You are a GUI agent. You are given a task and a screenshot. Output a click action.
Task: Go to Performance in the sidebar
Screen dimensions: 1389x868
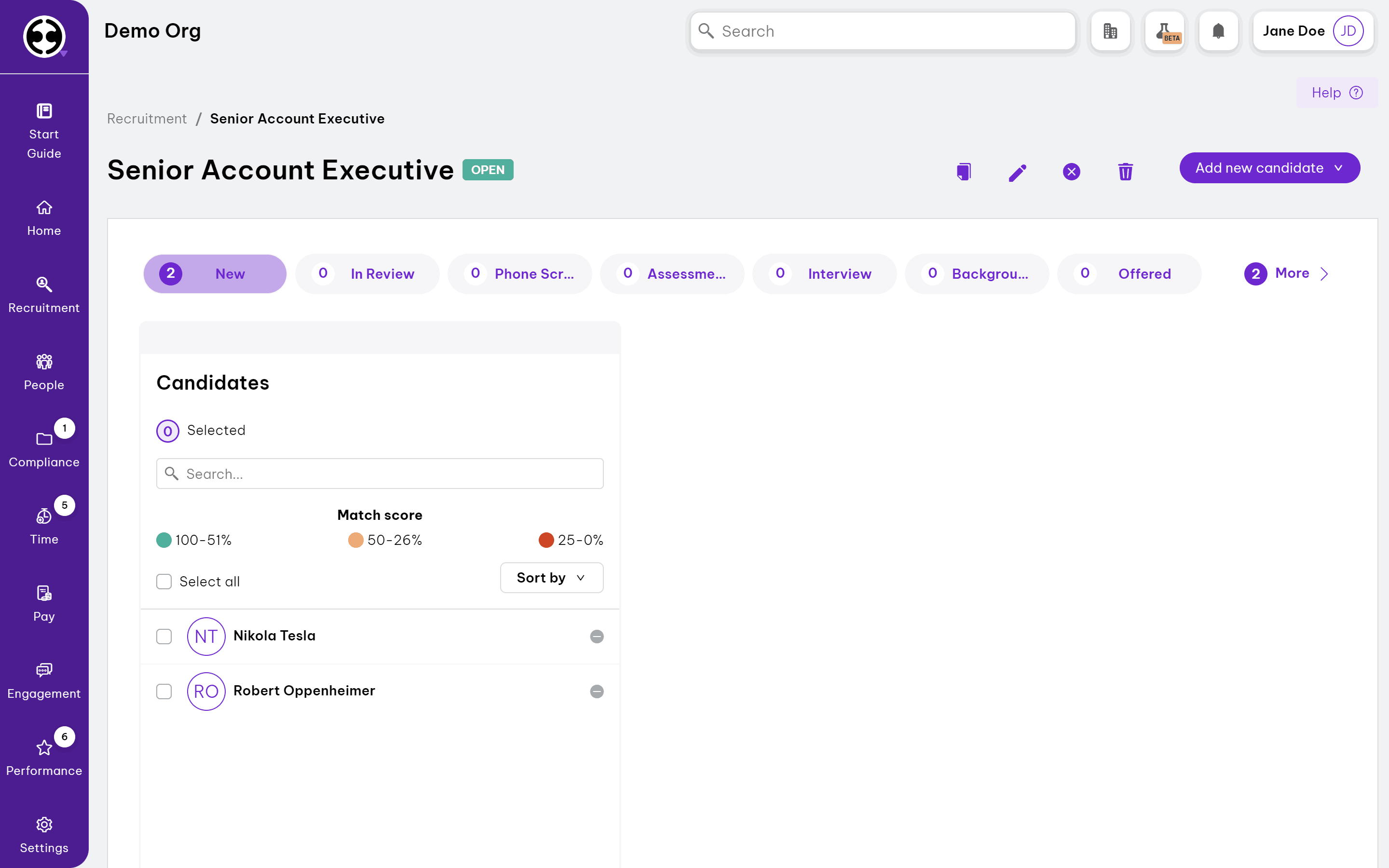click(x=44, y=758)
